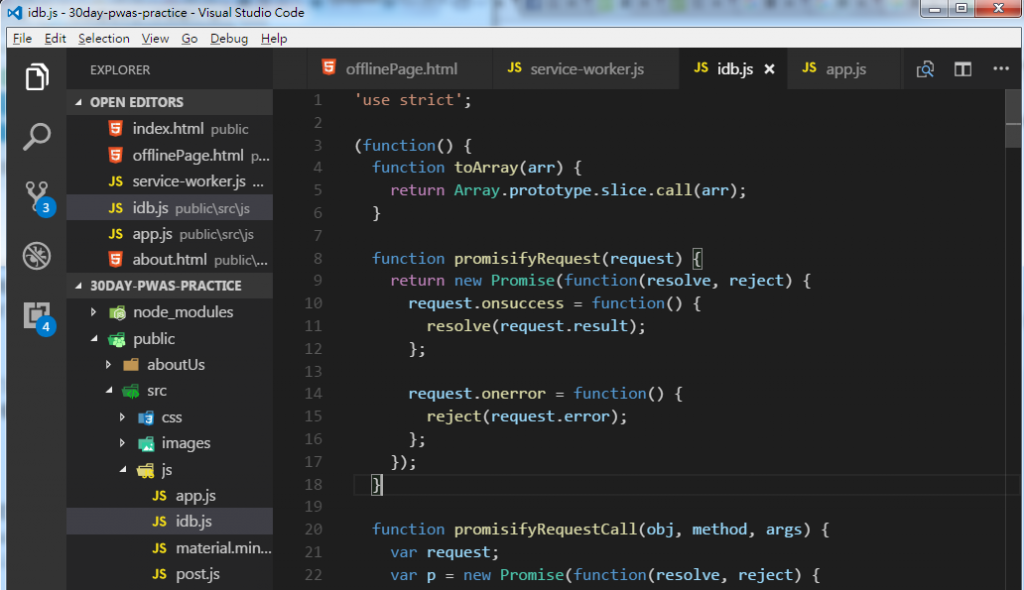Click the images folder icon

tap(146, 444)
